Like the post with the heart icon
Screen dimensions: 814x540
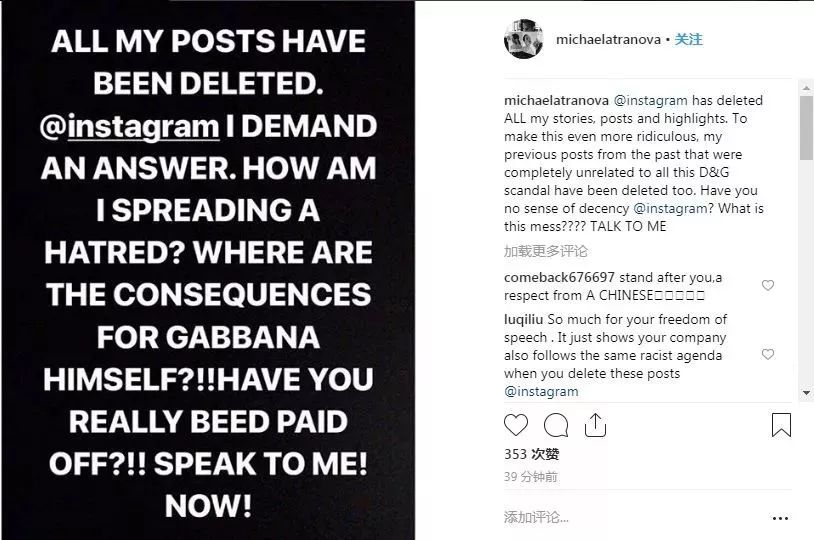516,425
